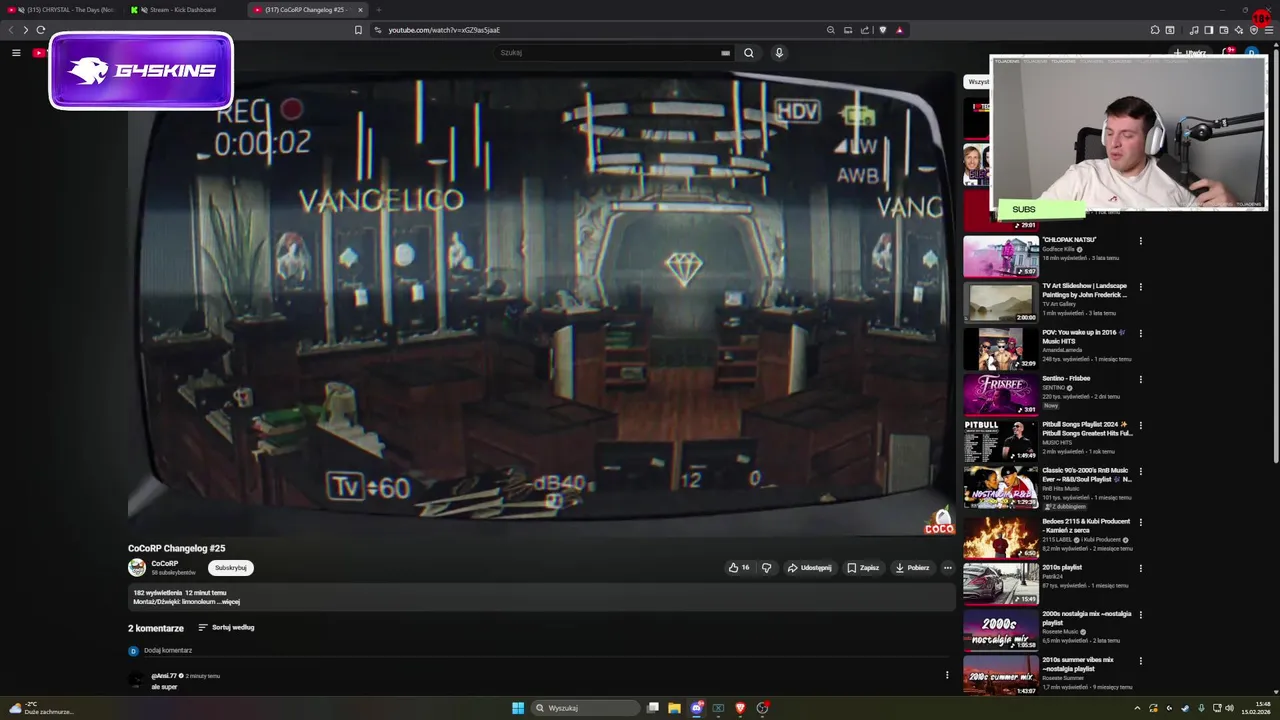1280x720 pixels.
Task: Open Sentino - Frisbee video thumbnail
Action: click(x=1001, y=395)
